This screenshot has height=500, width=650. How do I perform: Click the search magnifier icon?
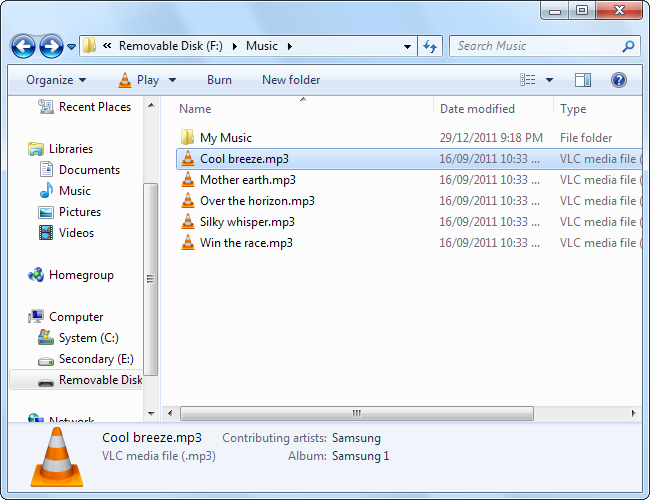tap(628, 46)
